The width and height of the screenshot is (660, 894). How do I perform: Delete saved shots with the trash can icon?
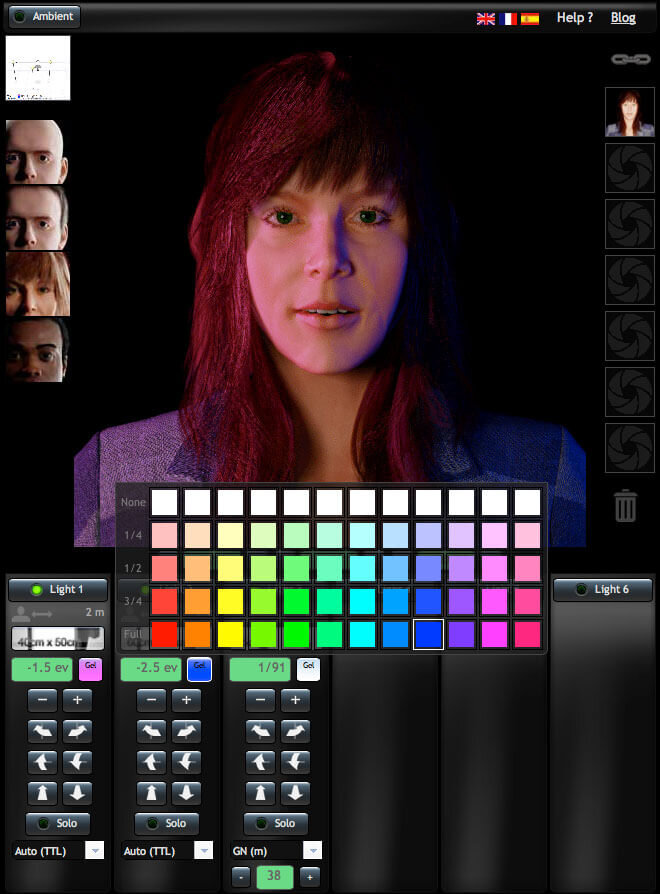625,505
